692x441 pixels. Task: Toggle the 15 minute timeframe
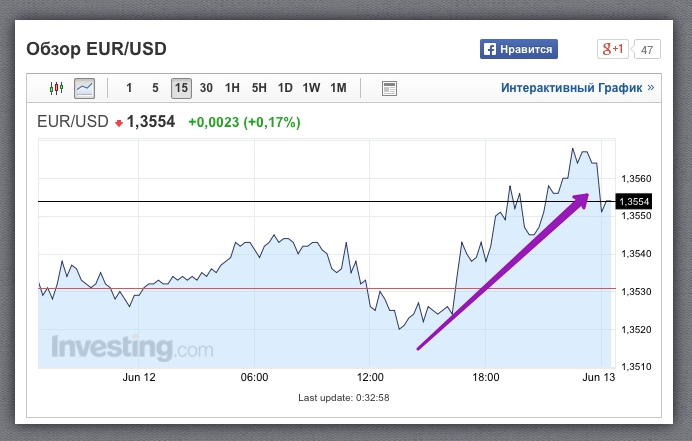coord(181,88)
